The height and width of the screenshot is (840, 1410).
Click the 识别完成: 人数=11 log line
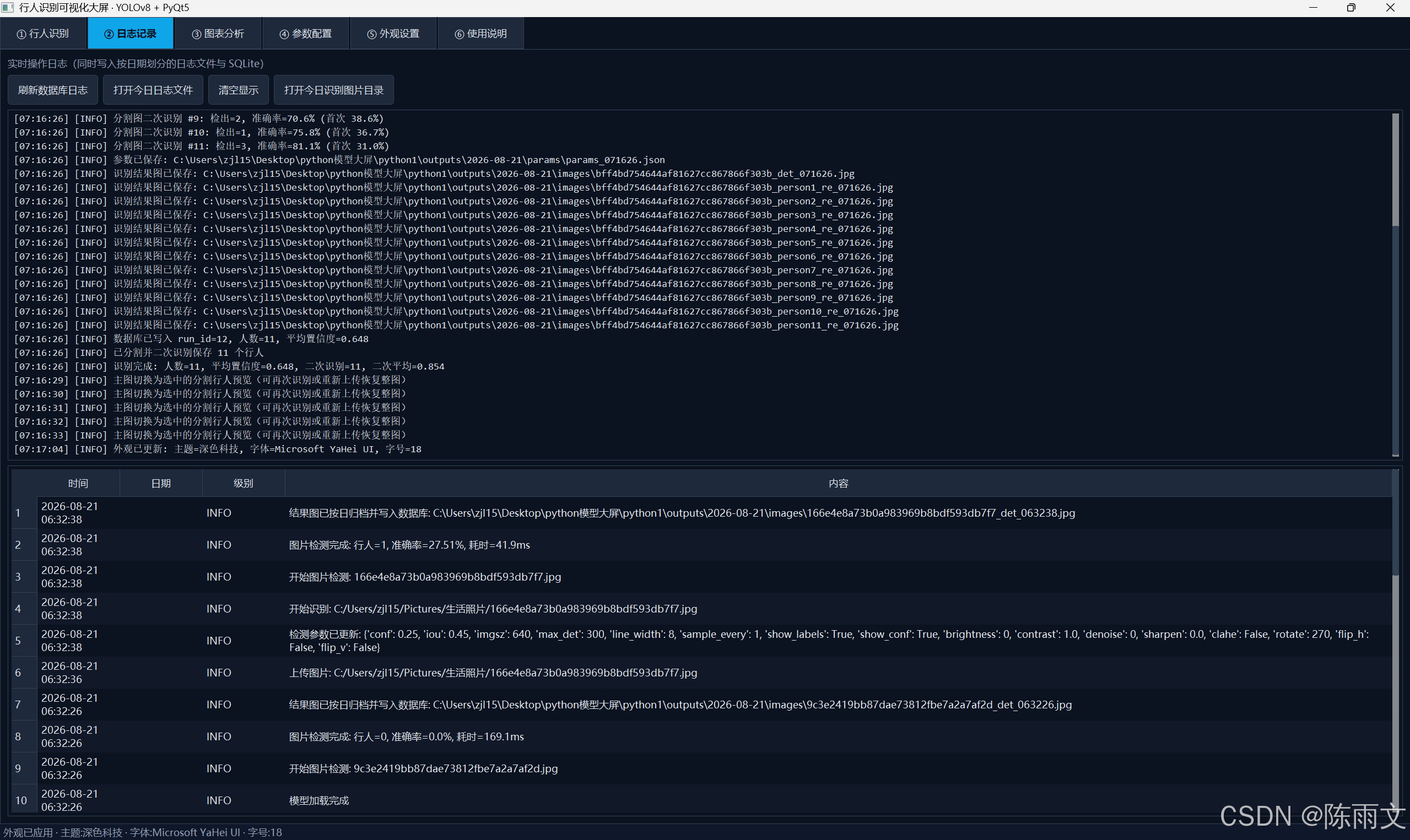[229, 366]
